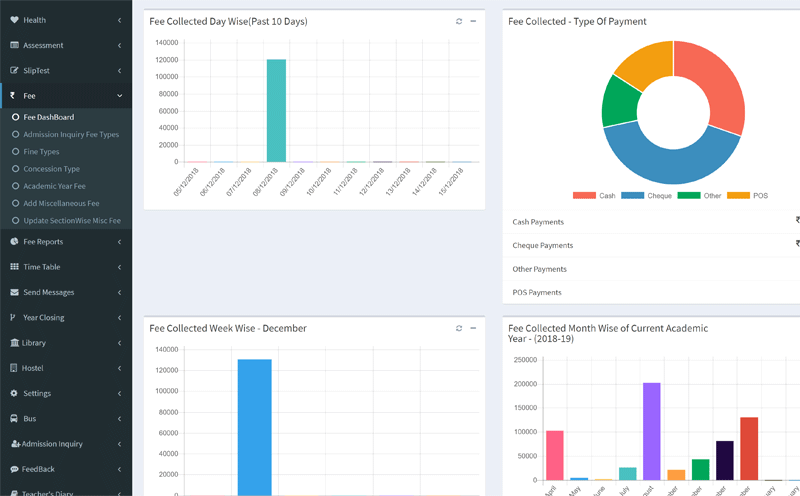
Task: Click the blue weekly bar in December chart
Action: click(x=255, y=427)
